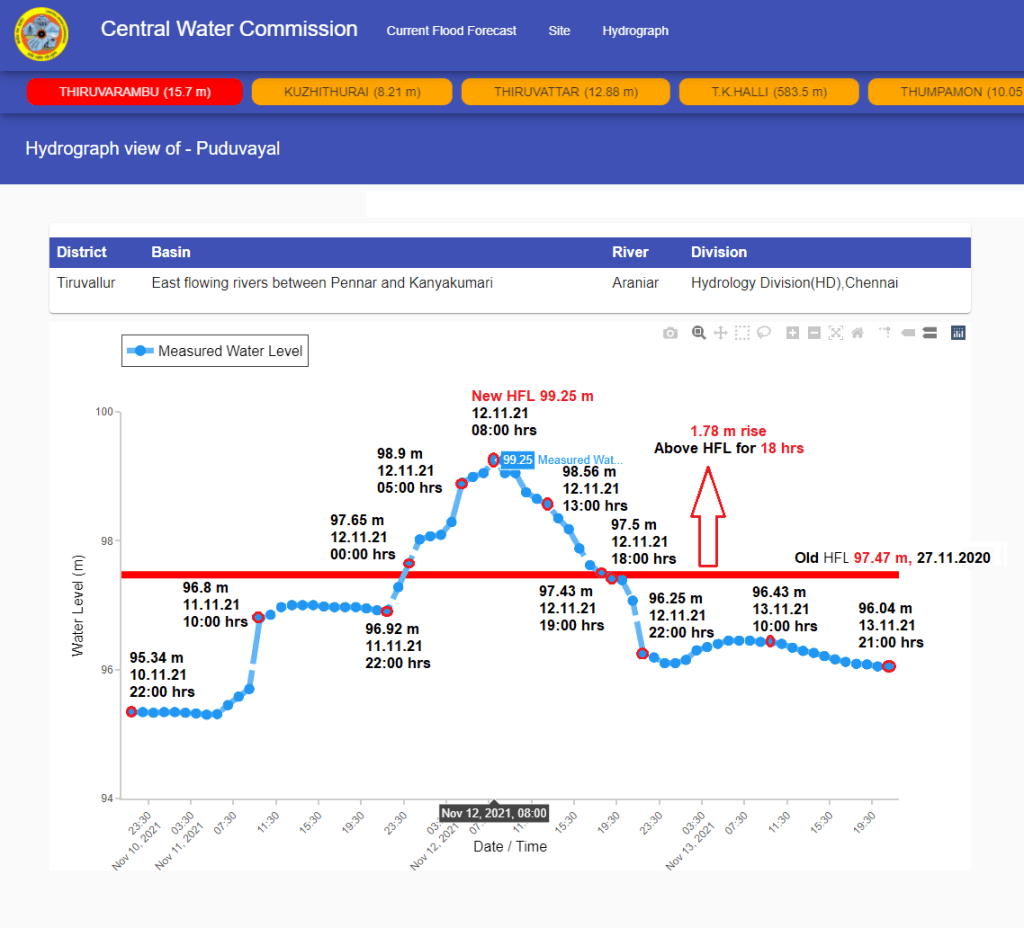Viewport: 1024px width, 928px height.
Task: Click the Zoom In plus icon
Action: [x=792, y=333]
